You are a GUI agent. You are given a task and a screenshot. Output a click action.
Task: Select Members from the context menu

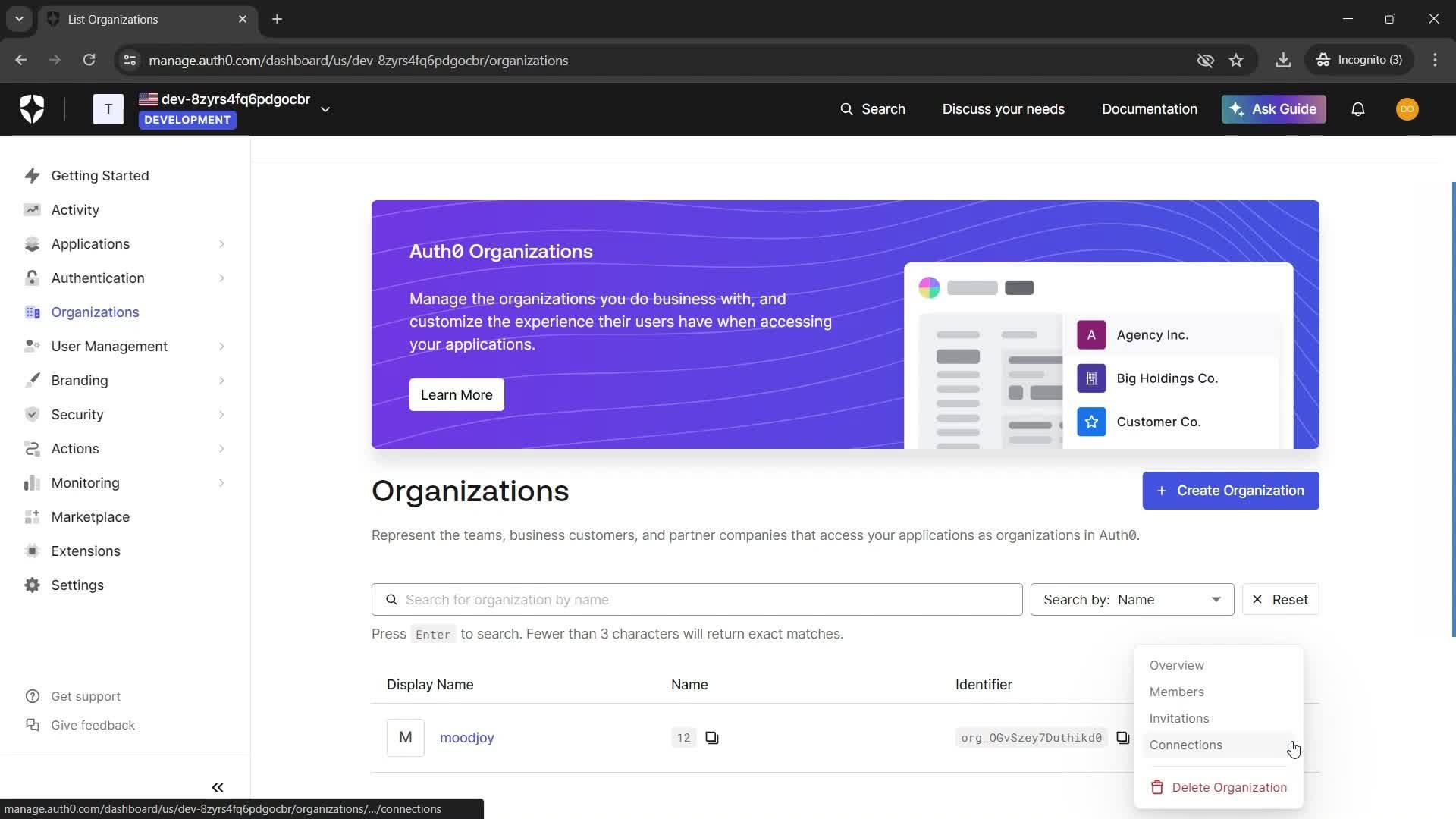[1219, 692]
